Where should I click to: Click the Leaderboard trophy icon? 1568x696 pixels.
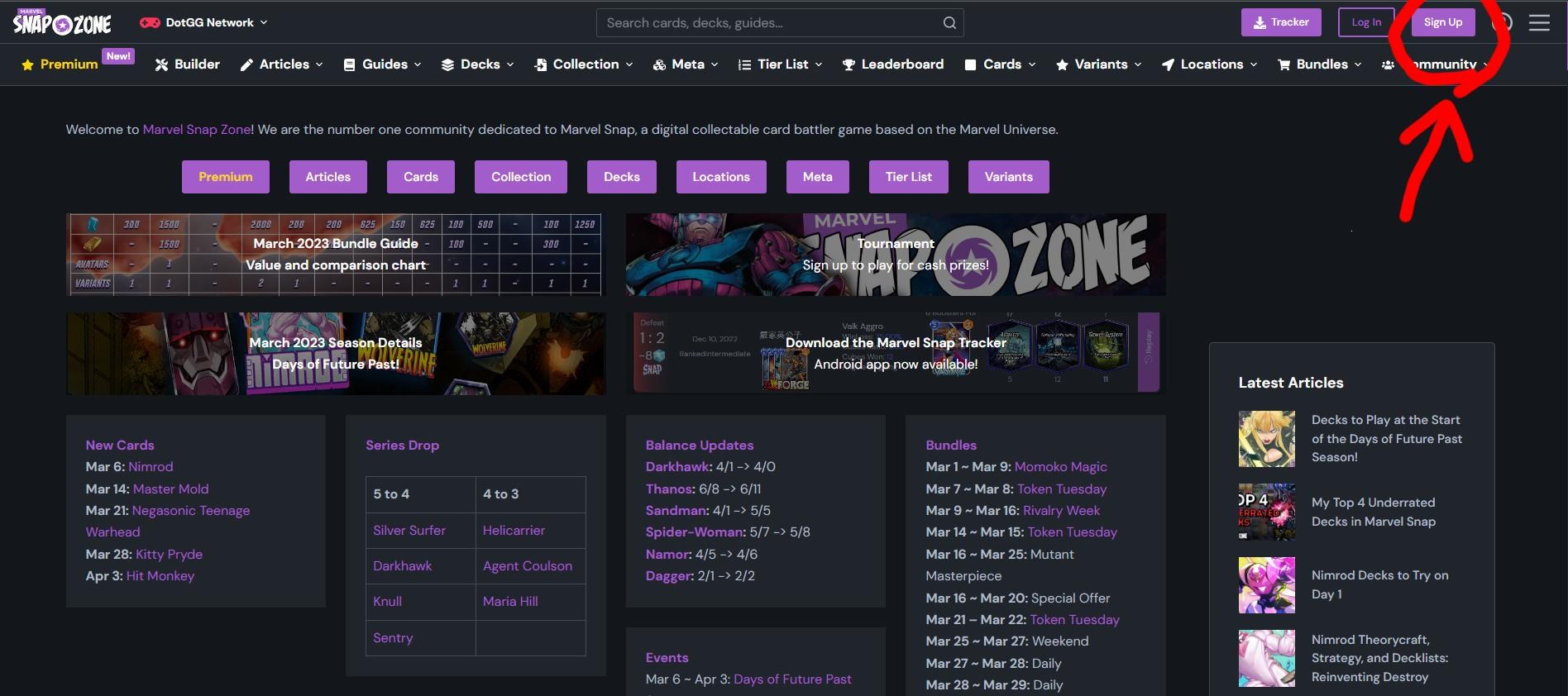[849, 64]
